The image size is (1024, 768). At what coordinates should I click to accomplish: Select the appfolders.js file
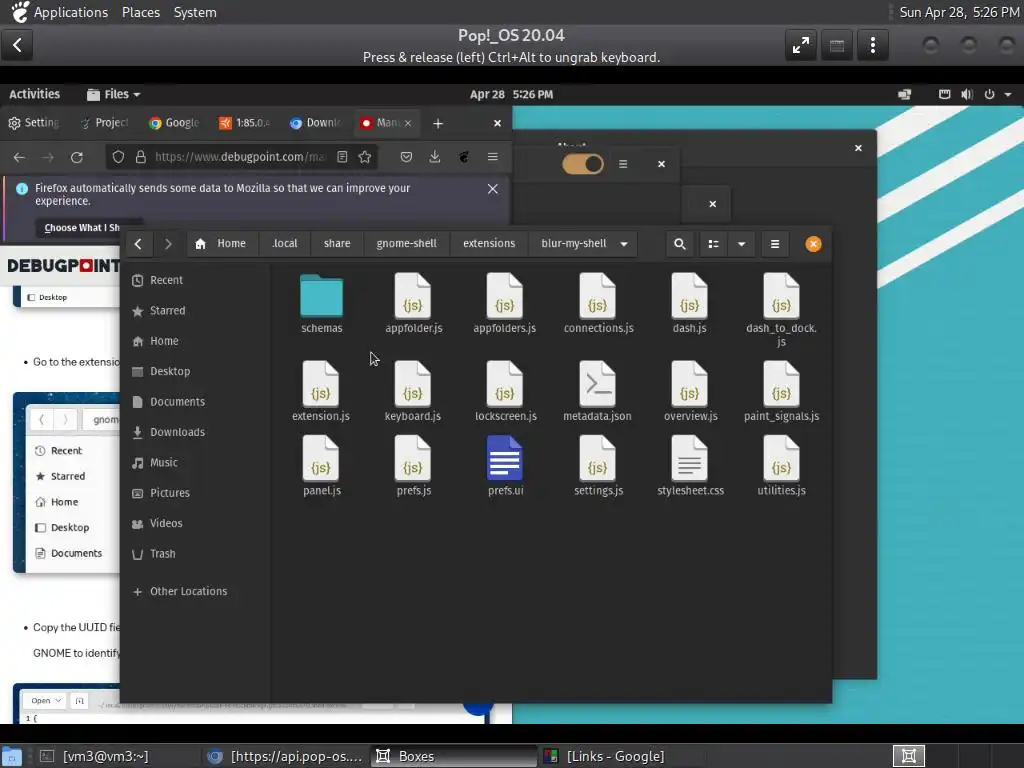pos(505,303)
